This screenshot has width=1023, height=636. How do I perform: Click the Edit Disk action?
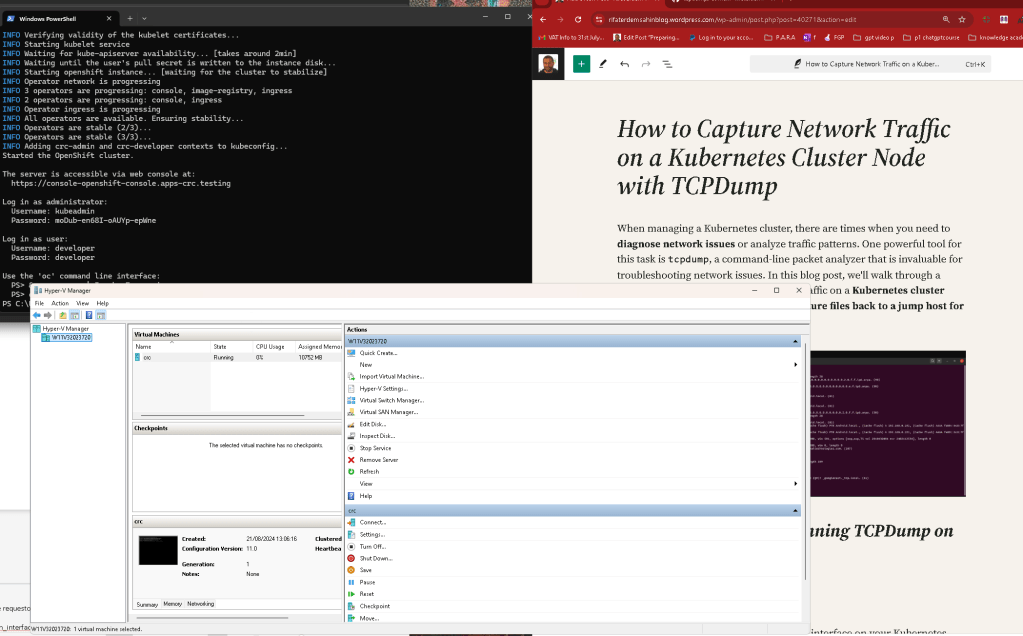point(373,424)
